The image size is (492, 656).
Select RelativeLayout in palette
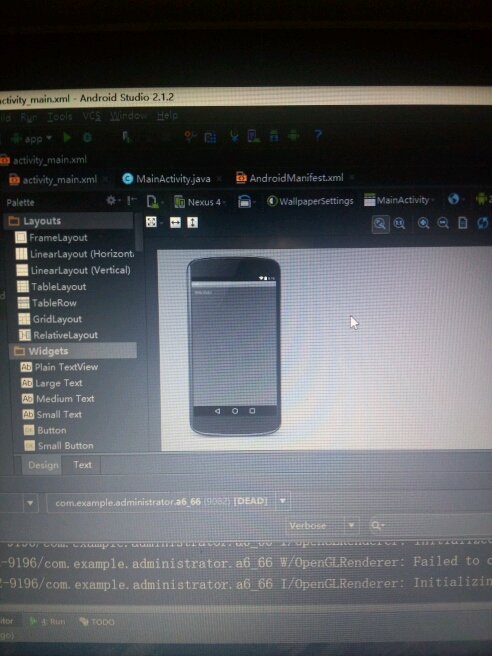[x=59, y=335]
